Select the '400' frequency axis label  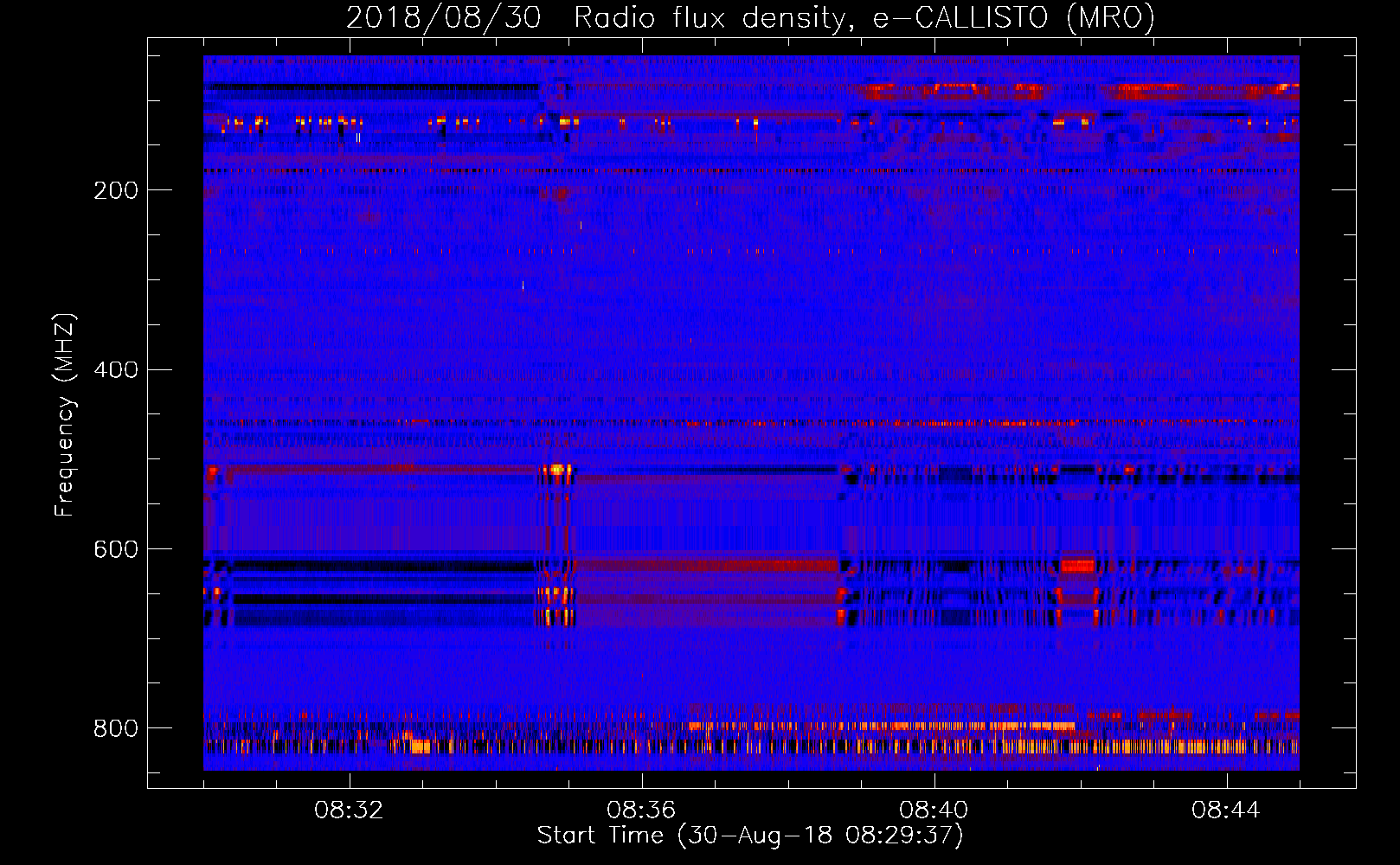116,370
